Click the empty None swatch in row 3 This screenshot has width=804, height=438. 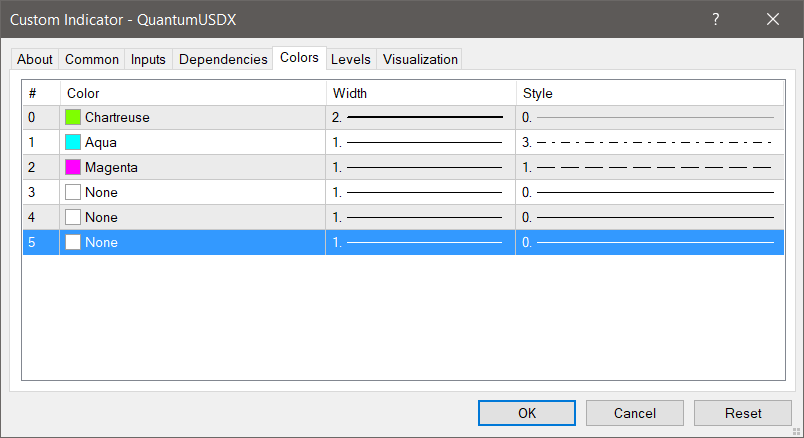(73, 192)
